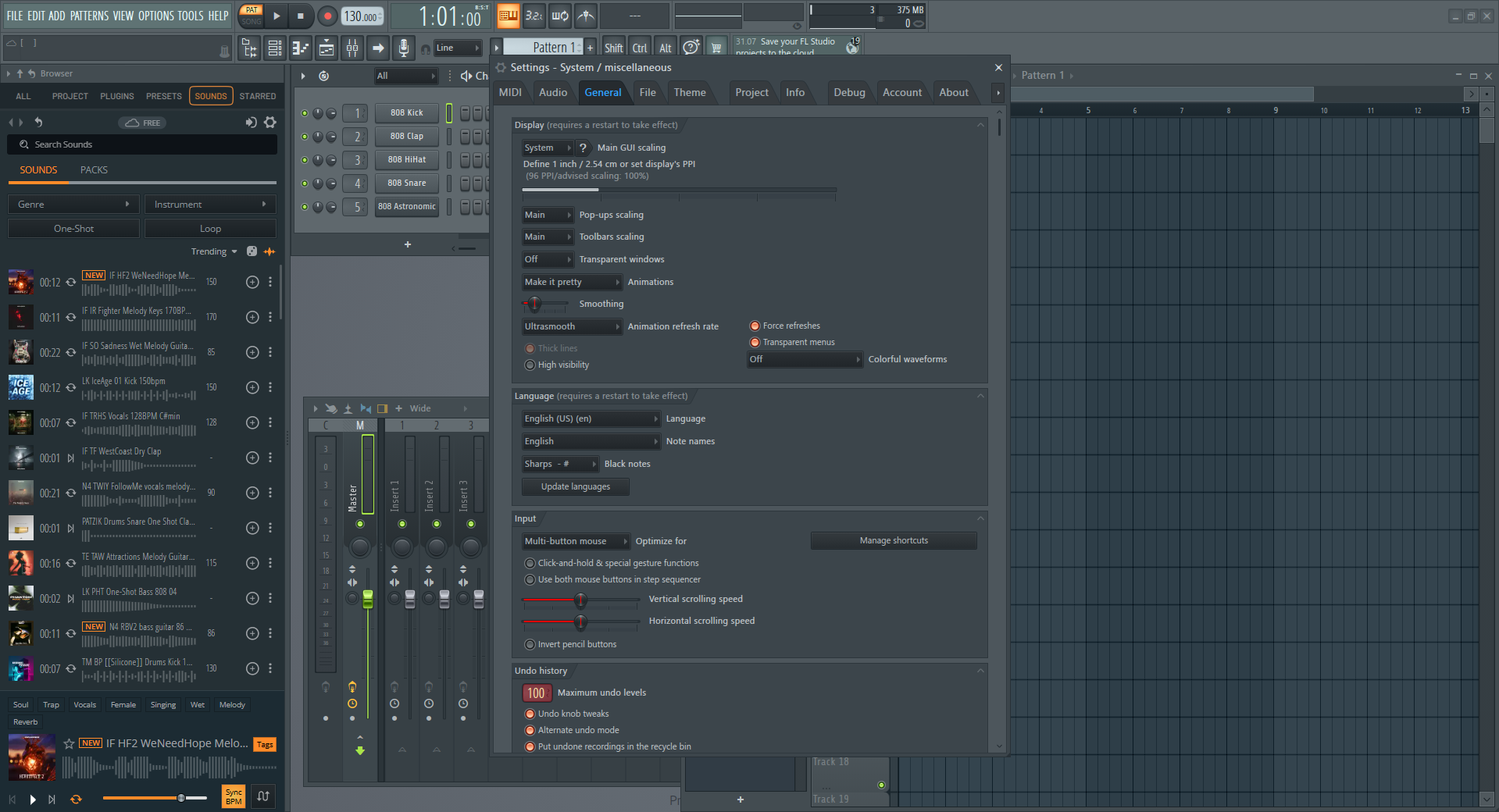Open Main GUI scaling System dropdown
This screenshot has height=812, width=1499.
(548, 148)
